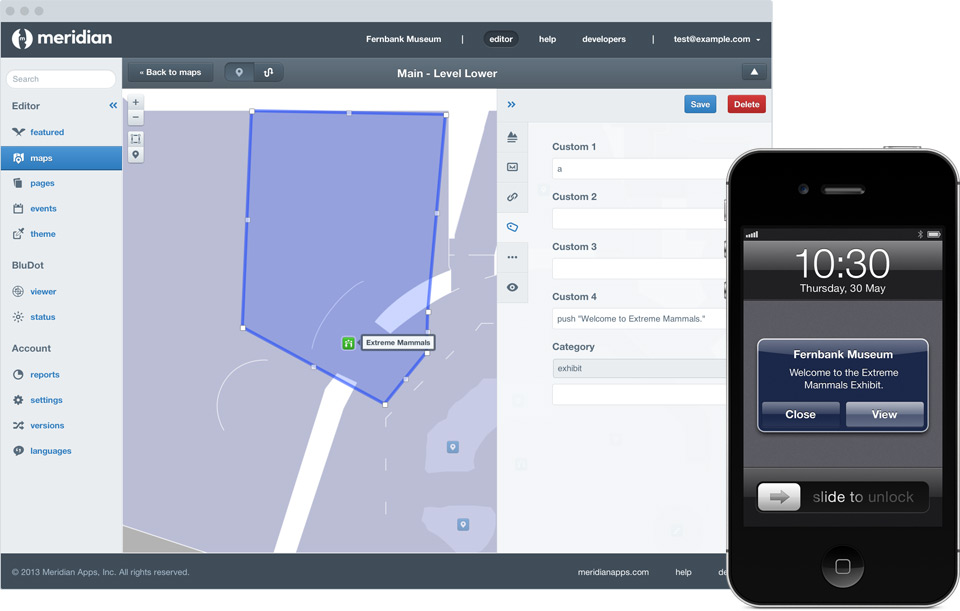Click the pages document icon
This screenshot has width=960, height=611.
pyautogui.click(x=18, y=183)
